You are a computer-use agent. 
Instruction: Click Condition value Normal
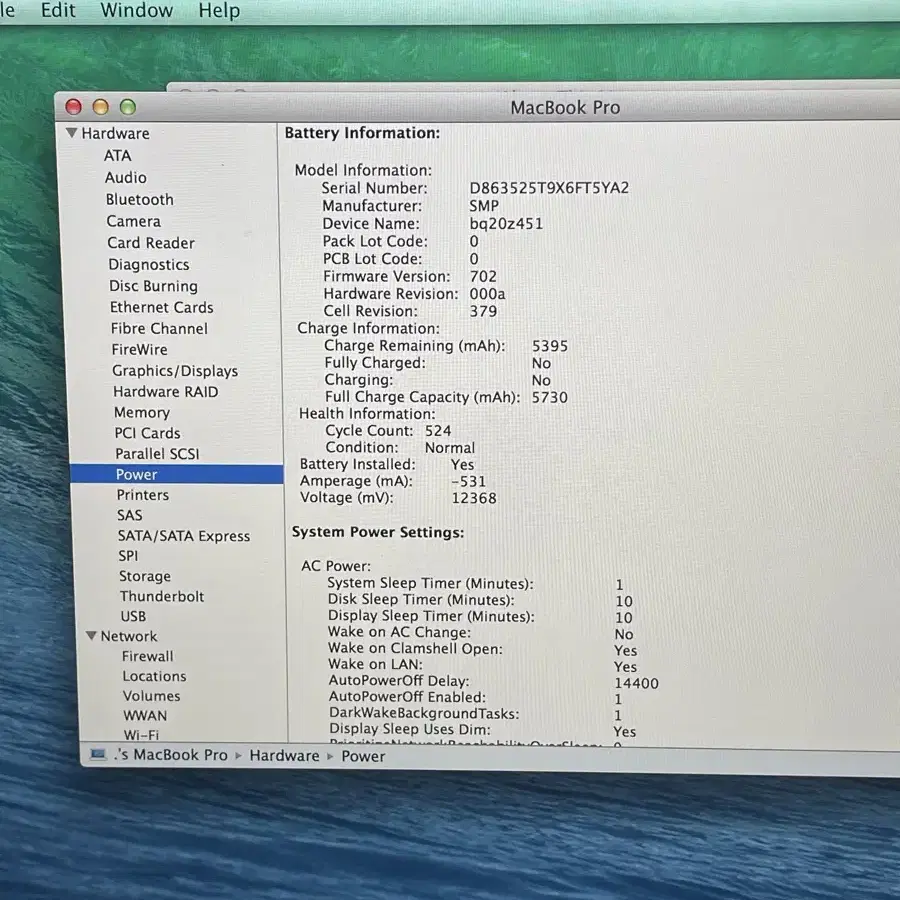[x=450, y=448]
